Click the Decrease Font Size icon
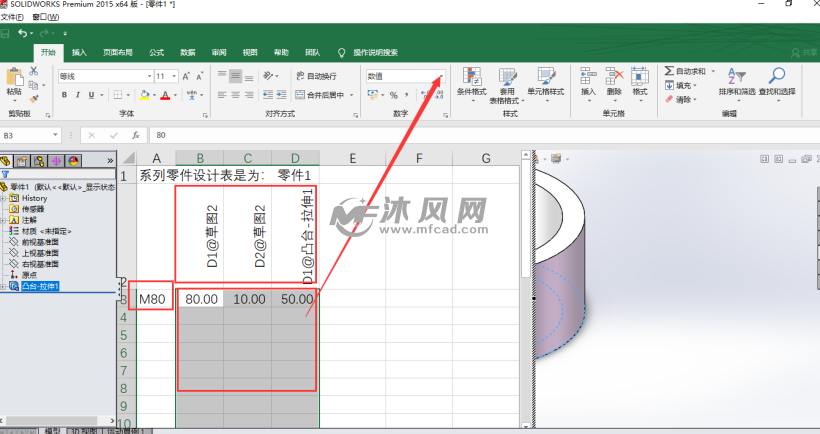The height and width of the screenshot is (434, 820). click(199, 76)
